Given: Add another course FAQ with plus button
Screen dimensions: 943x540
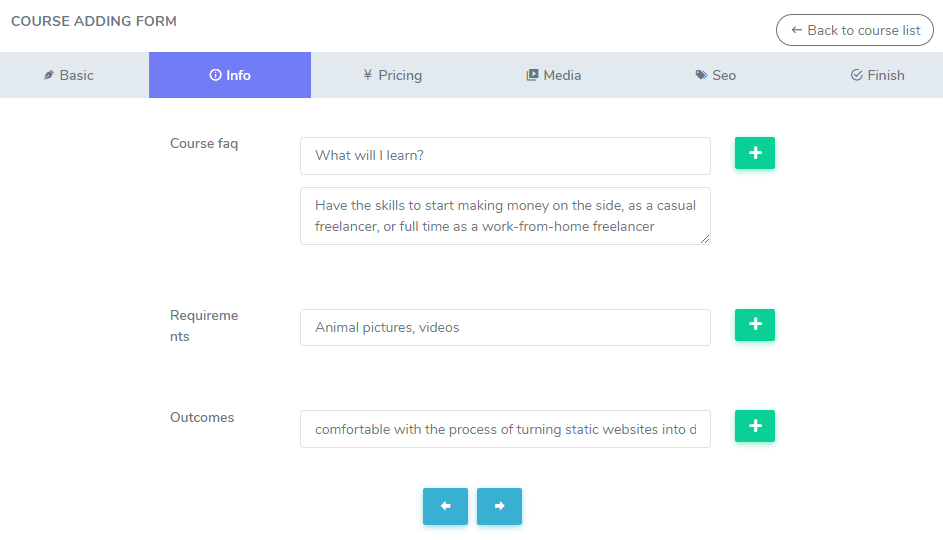Looking at the screenshot, I should tap(754, 153).
